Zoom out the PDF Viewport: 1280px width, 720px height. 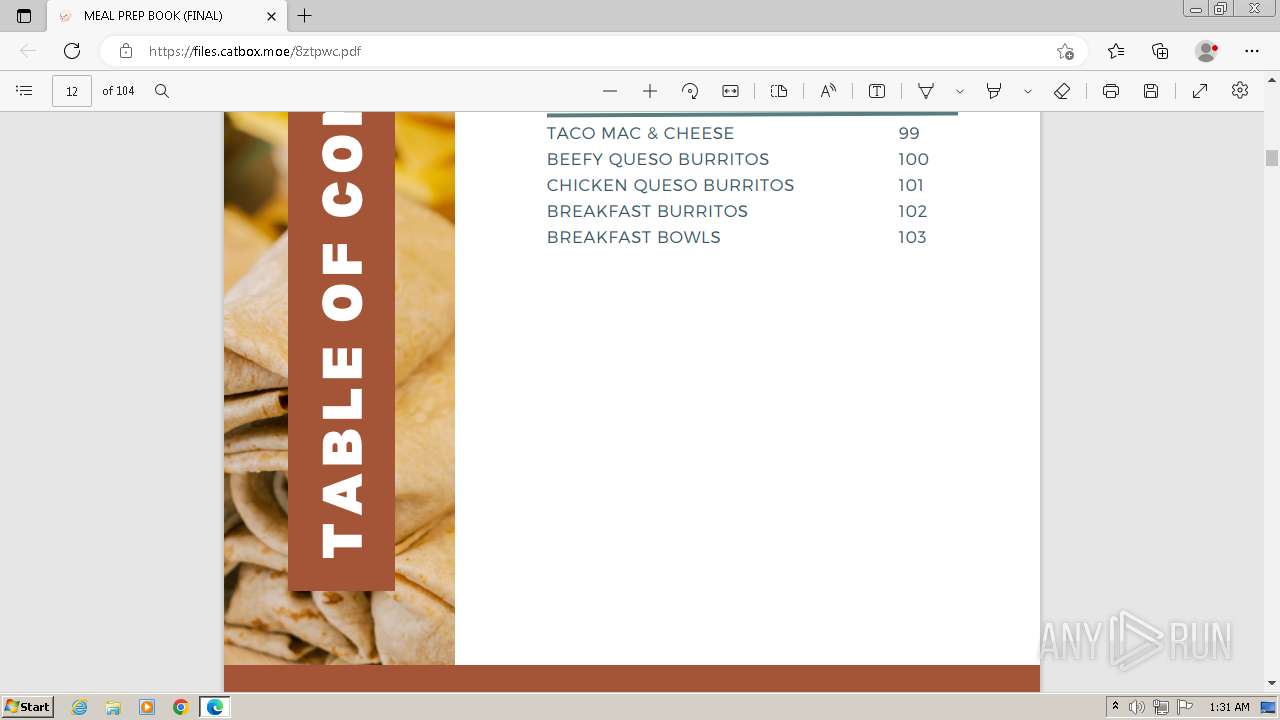pyautogui.click(x=610, y=91)
